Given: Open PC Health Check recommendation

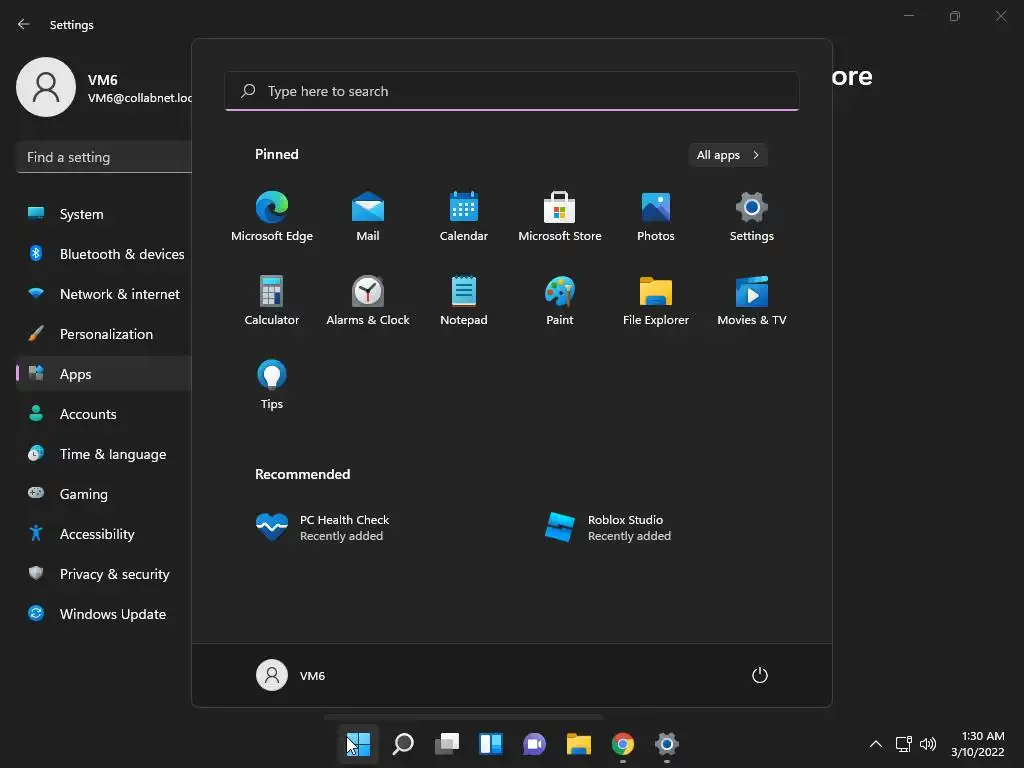Looking at the screenshot, I should [x=323, y=528].
